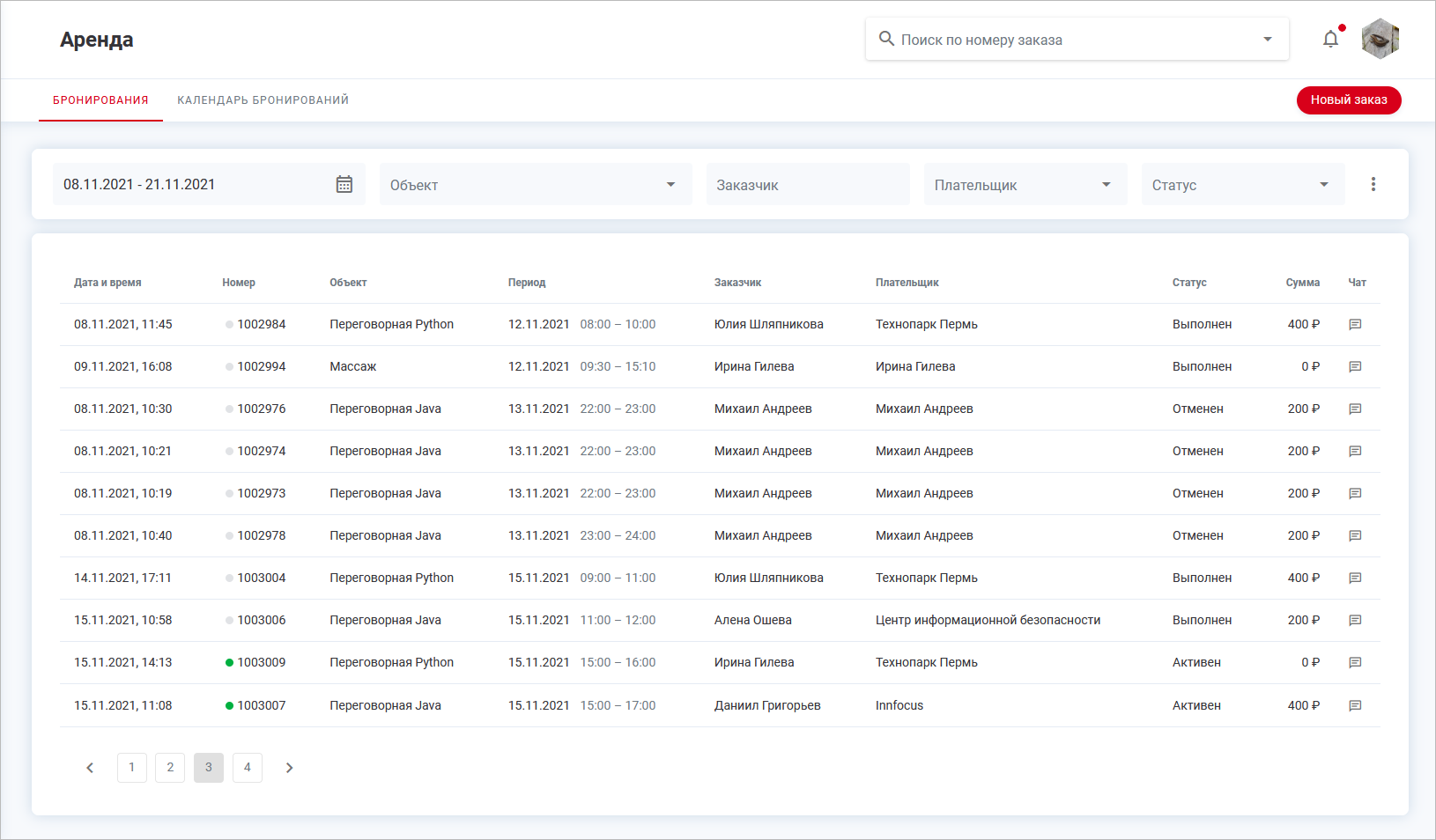Expand the Плательщик filter dropdown

tap(1106, 185)
